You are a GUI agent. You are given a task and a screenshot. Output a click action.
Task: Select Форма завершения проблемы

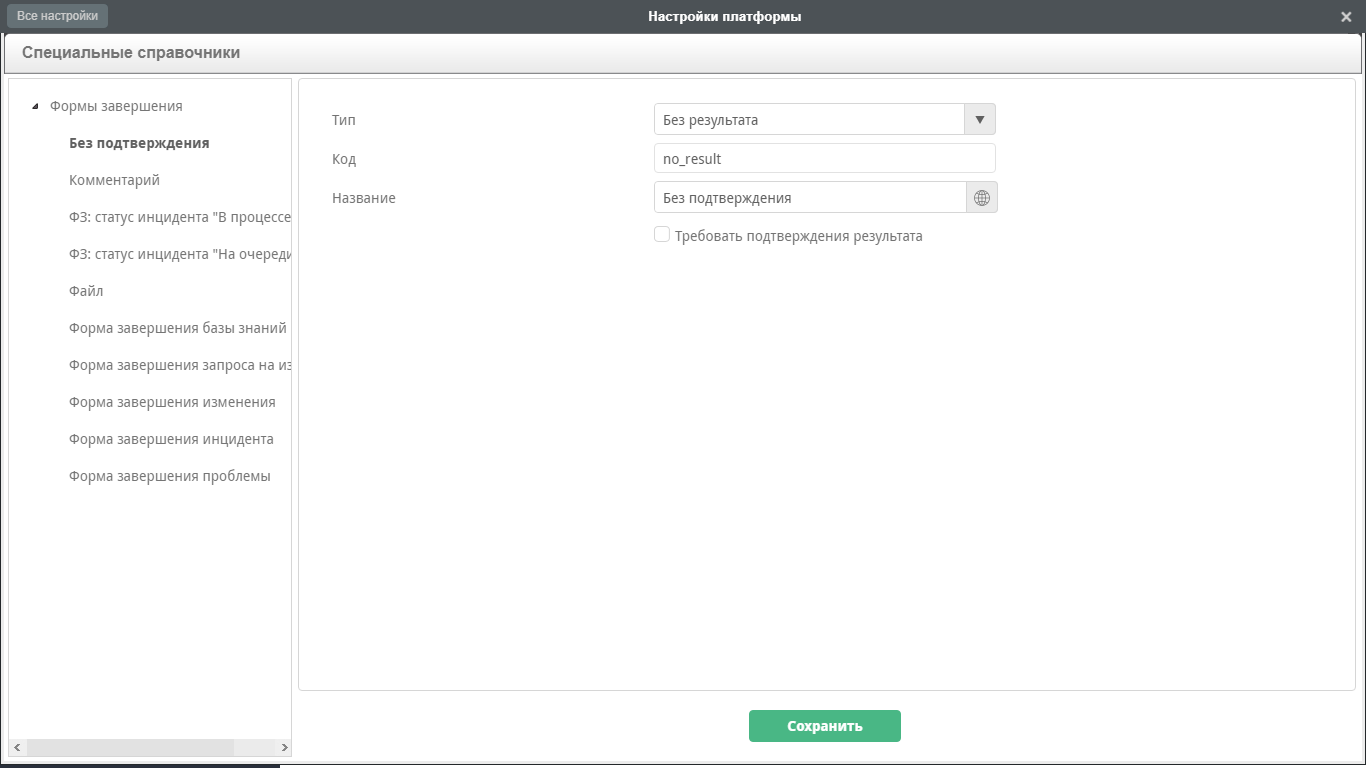click(170, 476)
